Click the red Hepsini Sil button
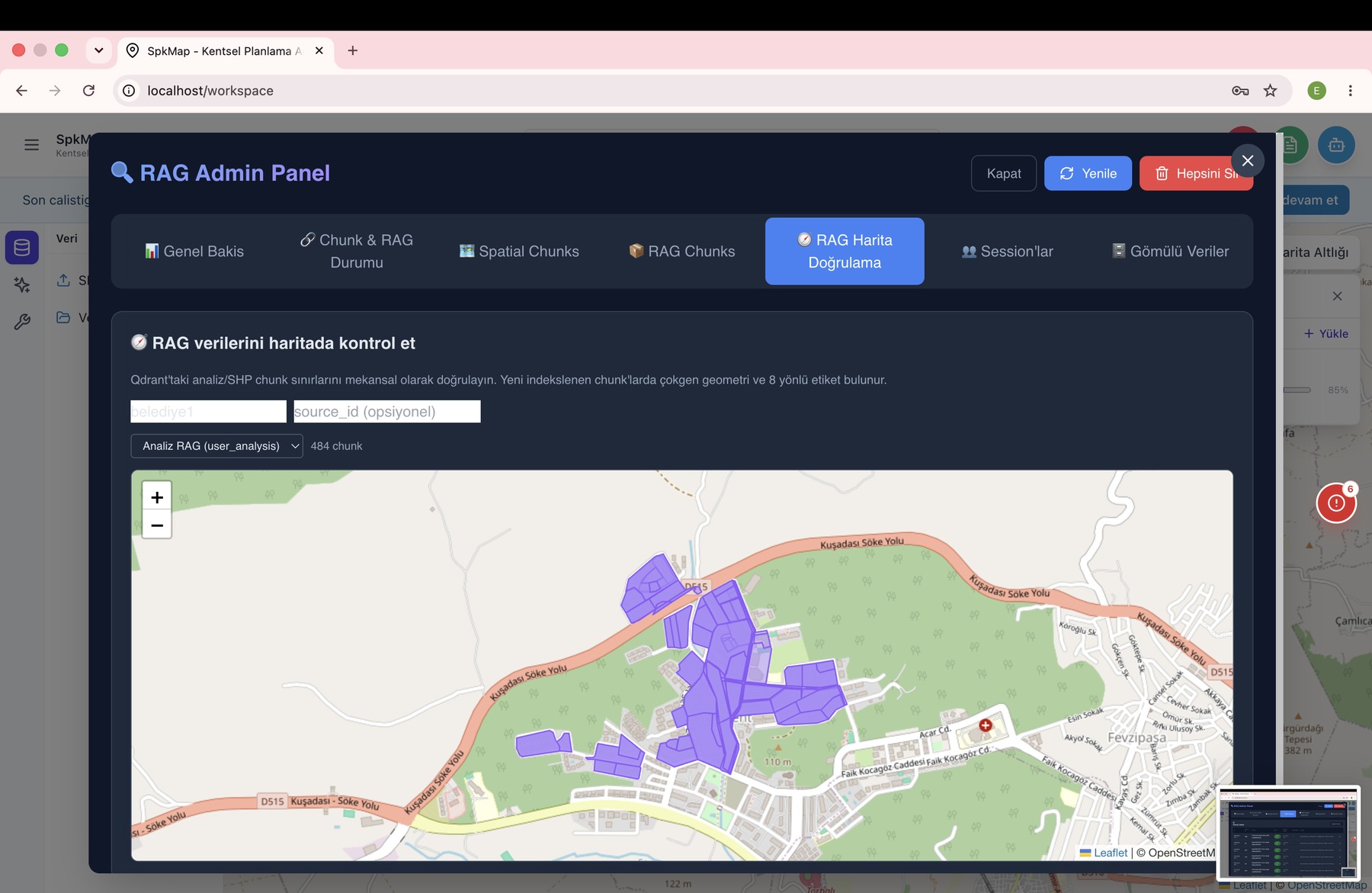The width and height of the screenshot is (1372, 893). pos(1196,173)
